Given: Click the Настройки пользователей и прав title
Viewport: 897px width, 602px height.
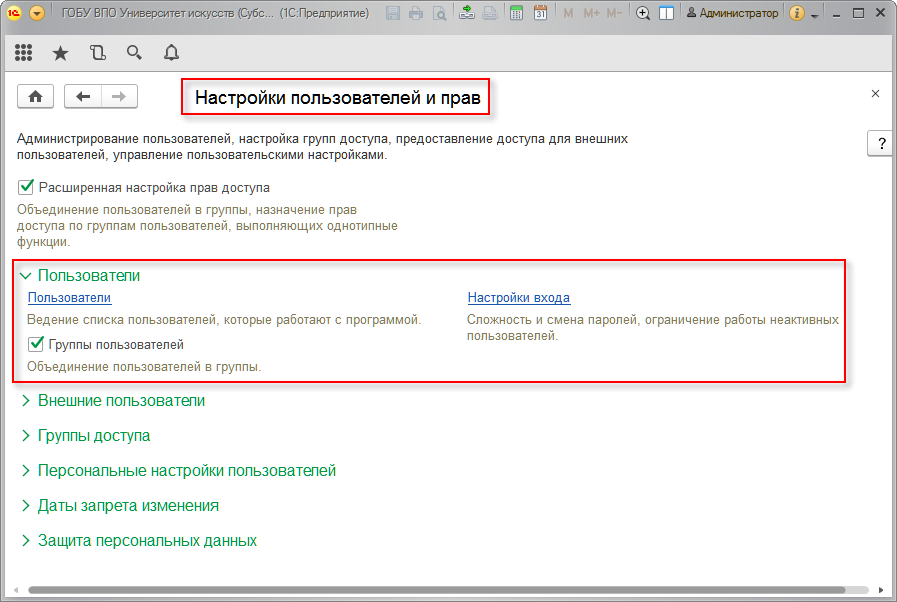Looking at the screenshot, I should click(x=337, y=97).
